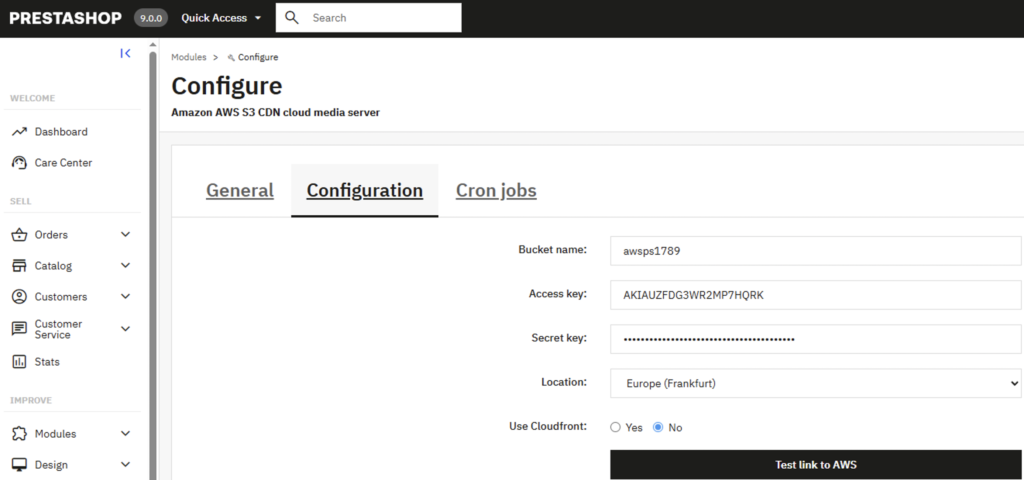Focus the Secret key field
The width and height of the screenshot is (1024, 480).
[816, 339]
